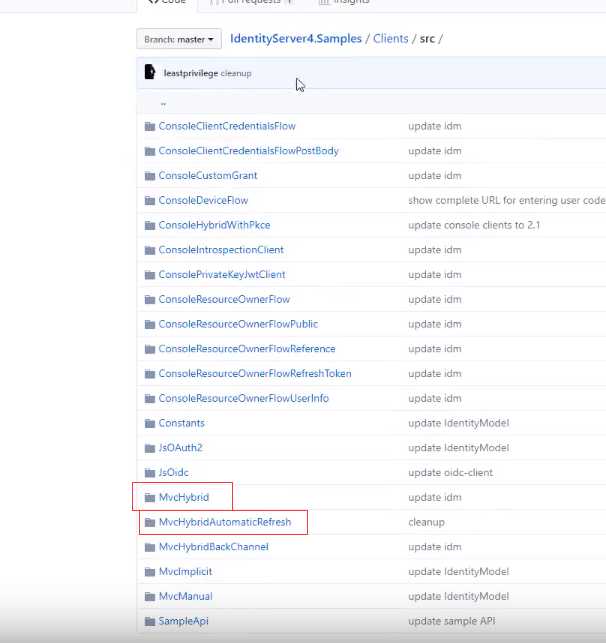Click the folder icon beside MvcHybridBackChannel
Image resolution: width=606 pixels, height=643 pixels.
pyautogui.click(x=150, y=547)
